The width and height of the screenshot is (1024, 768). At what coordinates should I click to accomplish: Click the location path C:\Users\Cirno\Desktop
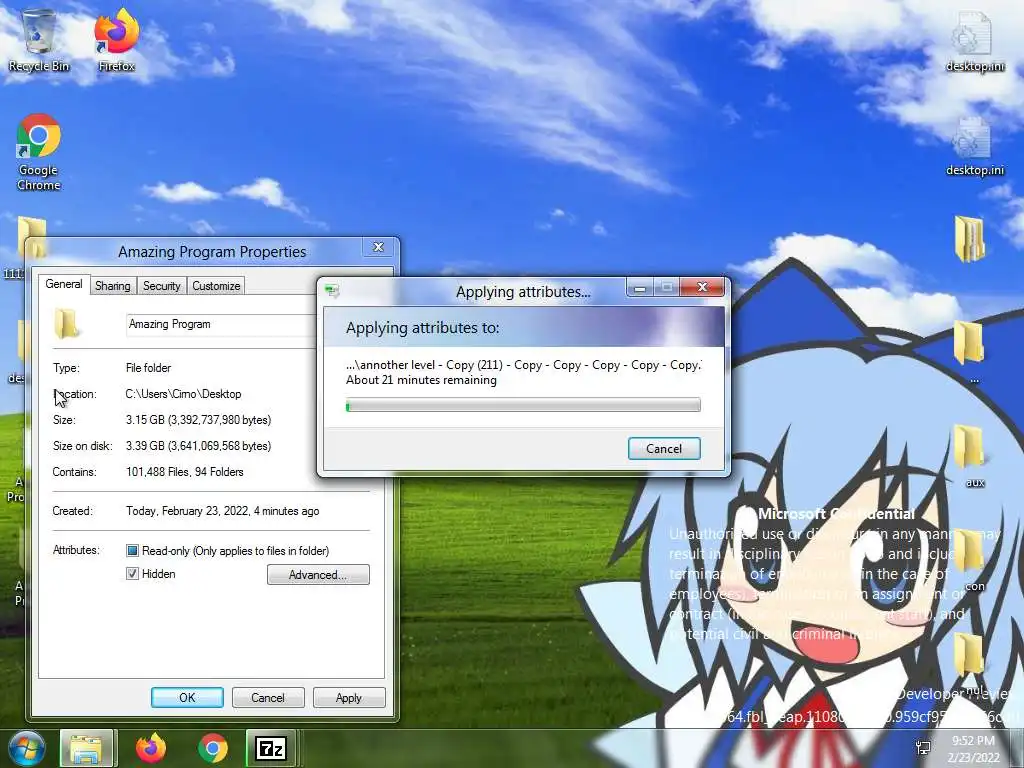(184, 394)
